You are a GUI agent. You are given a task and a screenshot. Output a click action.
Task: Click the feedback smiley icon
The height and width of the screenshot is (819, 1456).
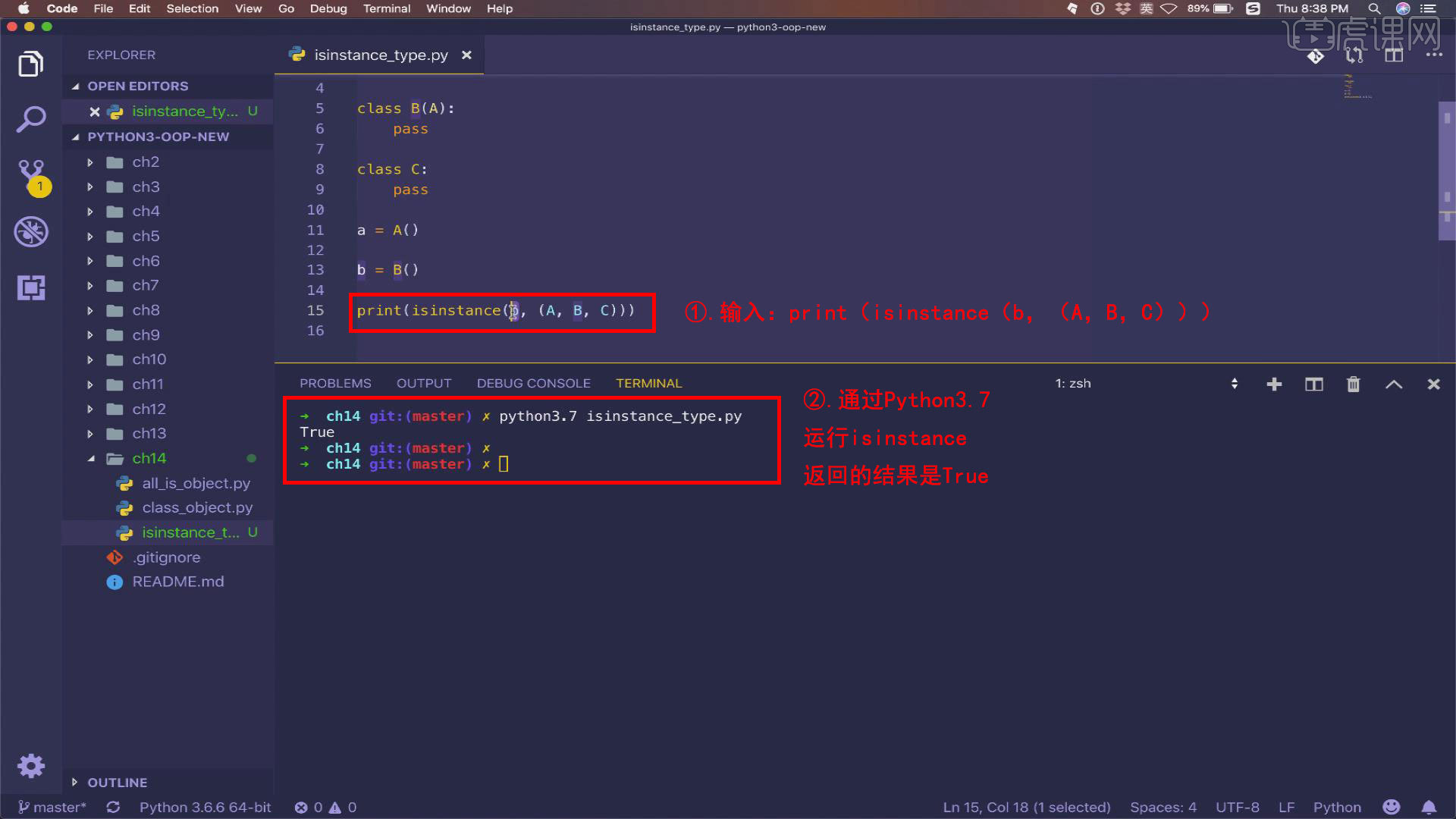tap(1391, 807)
